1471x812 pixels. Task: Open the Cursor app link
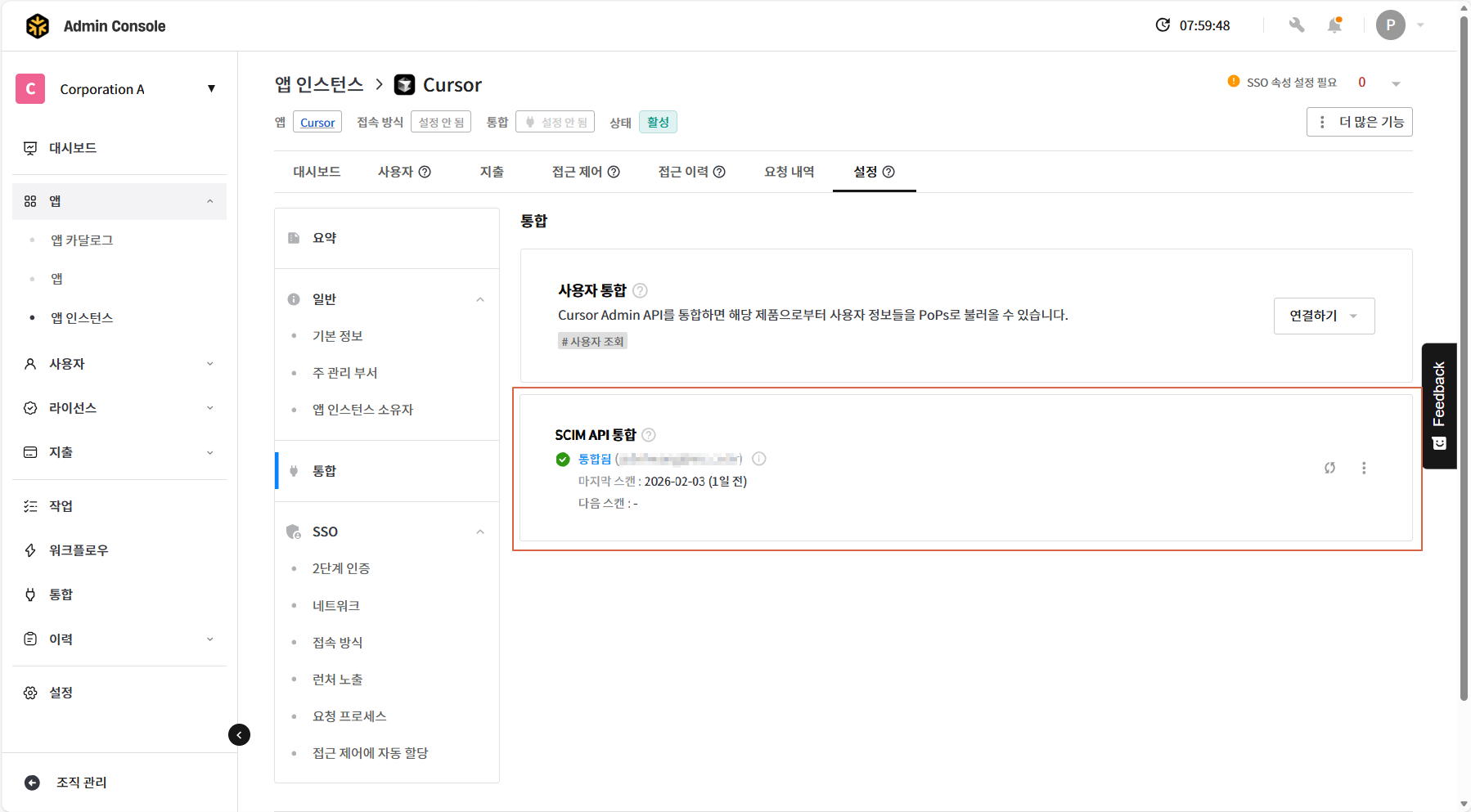pyautogui.click(x=317, y=123)
